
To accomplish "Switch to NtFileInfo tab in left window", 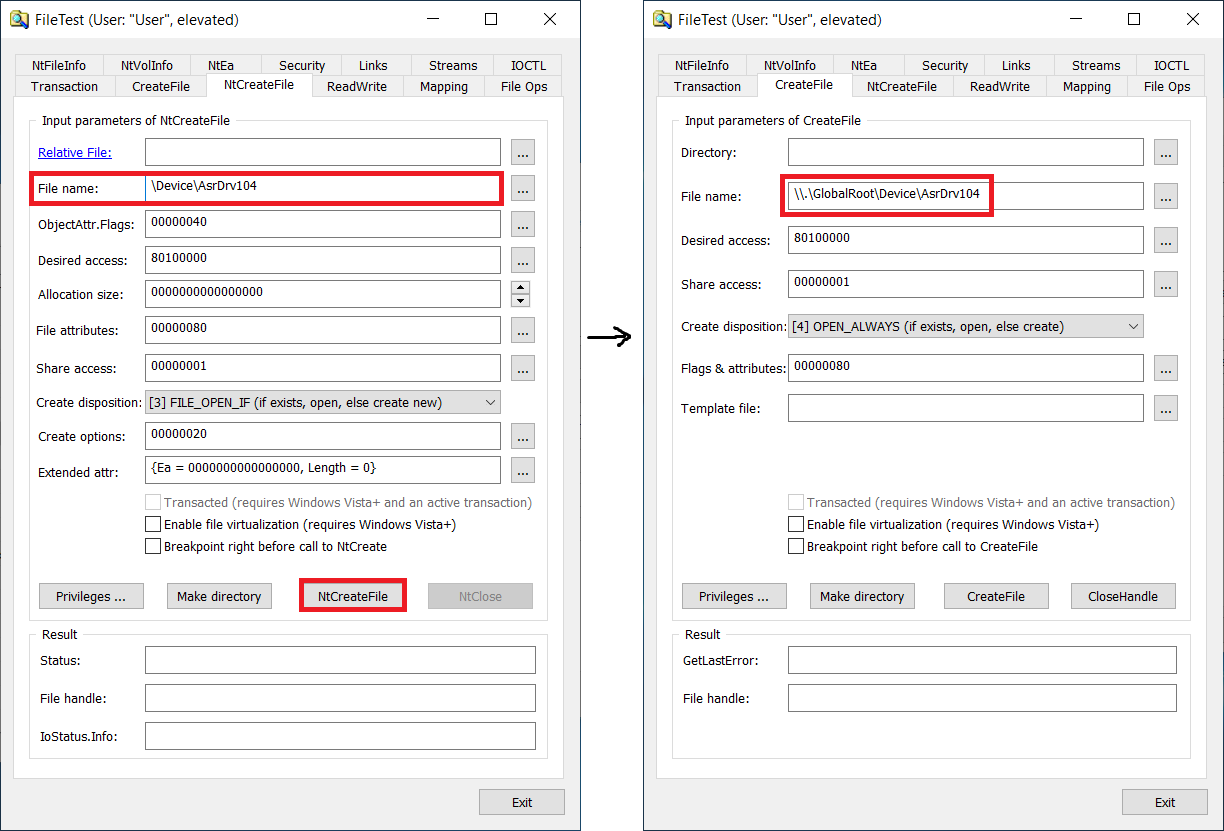I will pyautogui.click(x=59, y=65).
